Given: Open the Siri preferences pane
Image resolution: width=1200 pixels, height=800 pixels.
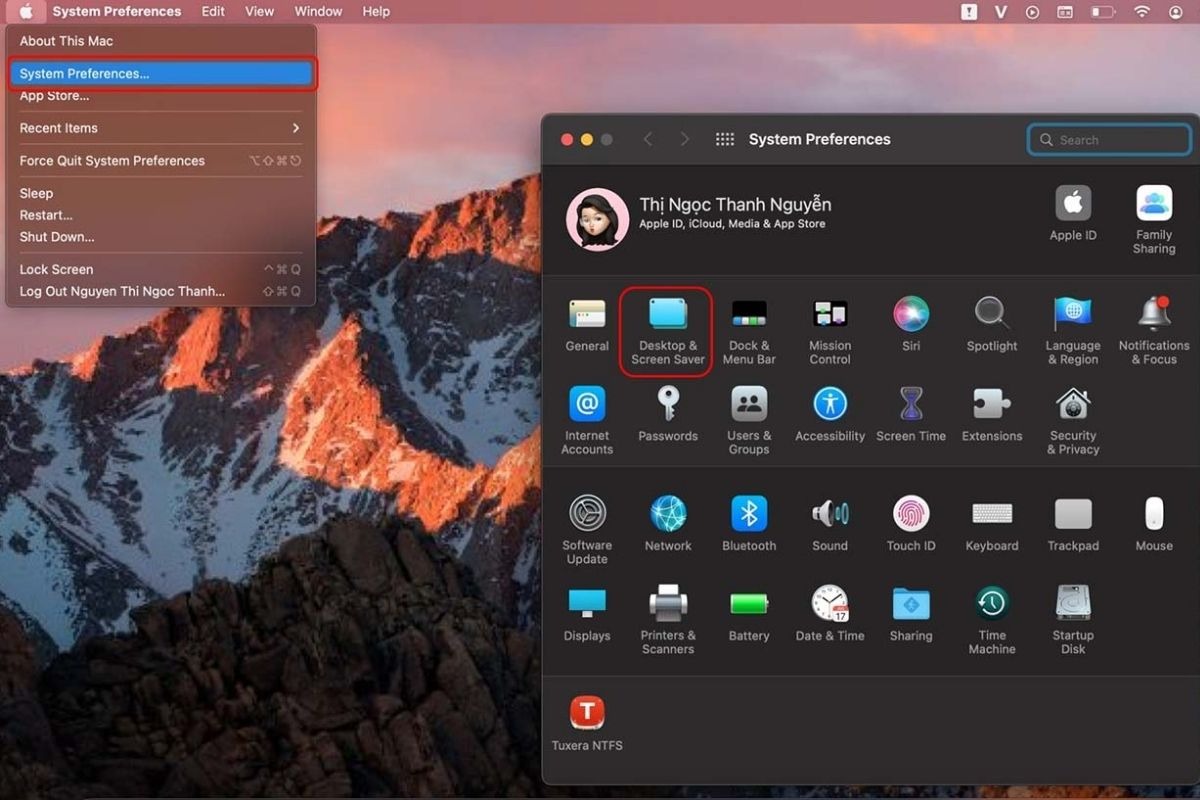Looking at the screenshot, I should [x=911, y=325].
